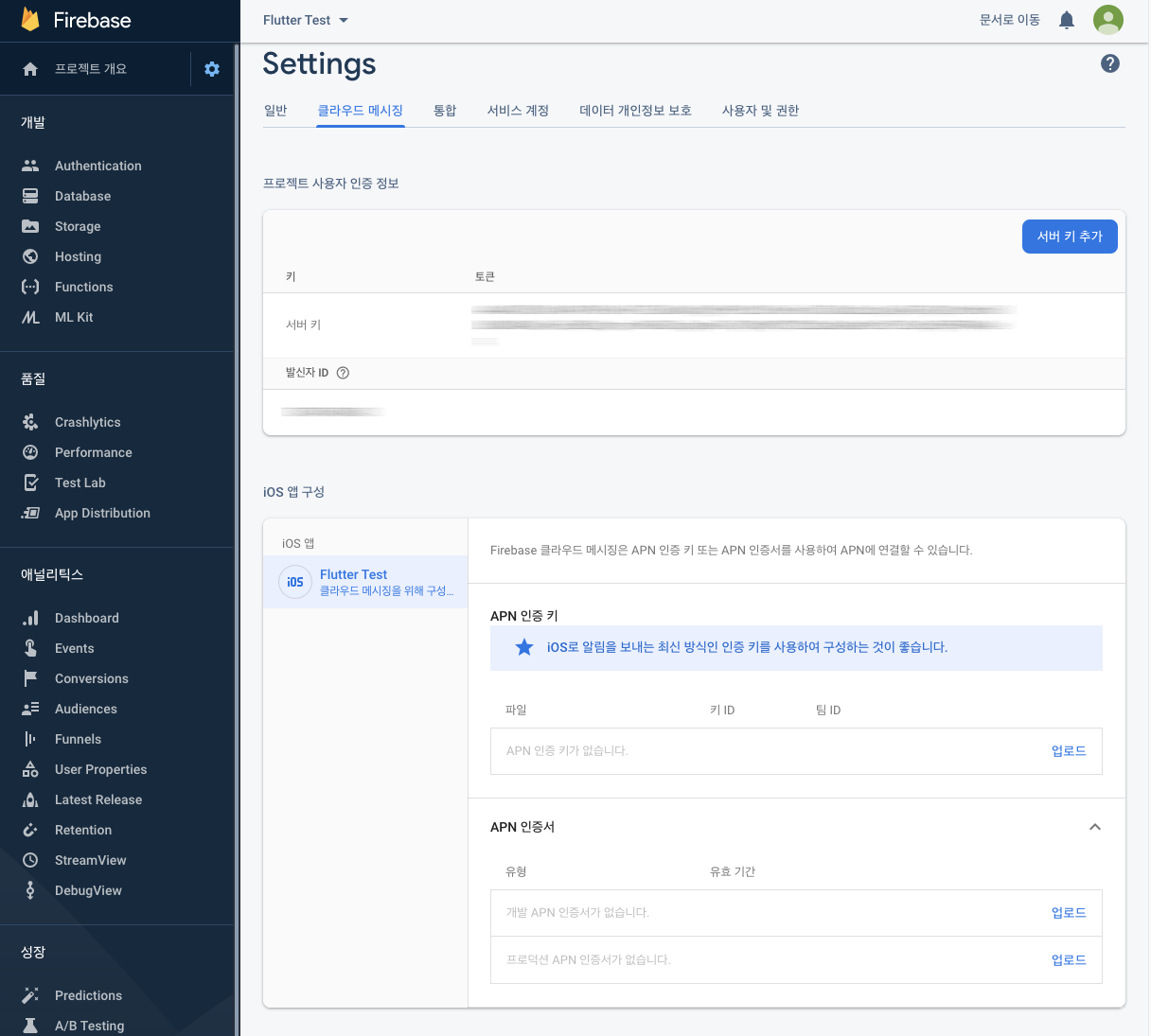
Task: Switch to the 일반 tab
Action: (x=275, y=111)
